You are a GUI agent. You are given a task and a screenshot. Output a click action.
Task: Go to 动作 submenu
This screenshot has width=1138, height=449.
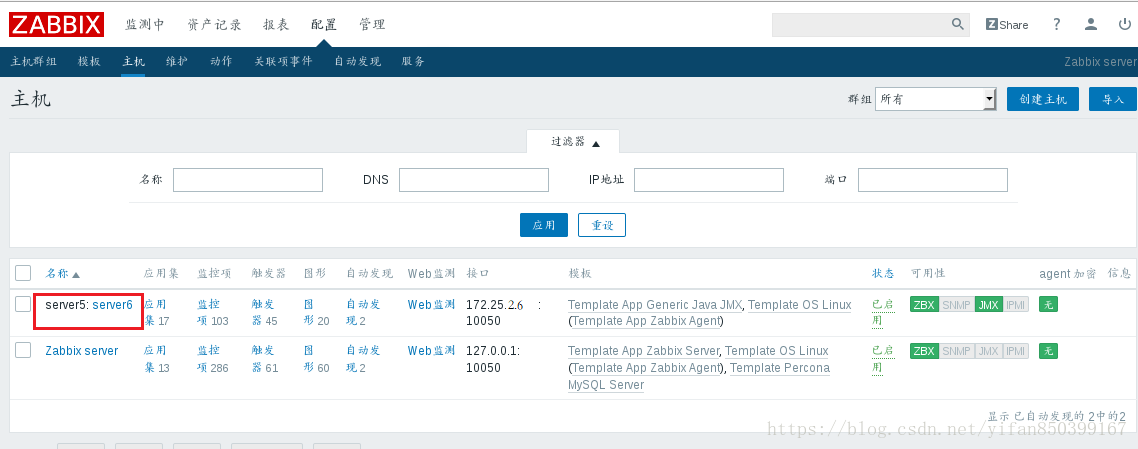221,62
